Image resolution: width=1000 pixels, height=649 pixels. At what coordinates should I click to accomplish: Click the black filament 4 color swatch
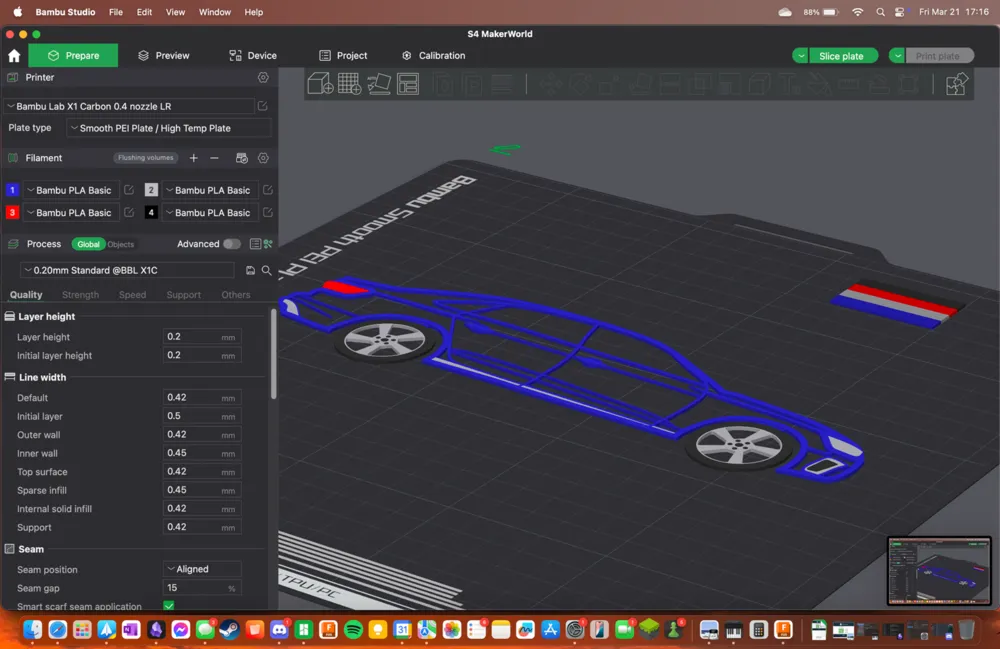151,212
